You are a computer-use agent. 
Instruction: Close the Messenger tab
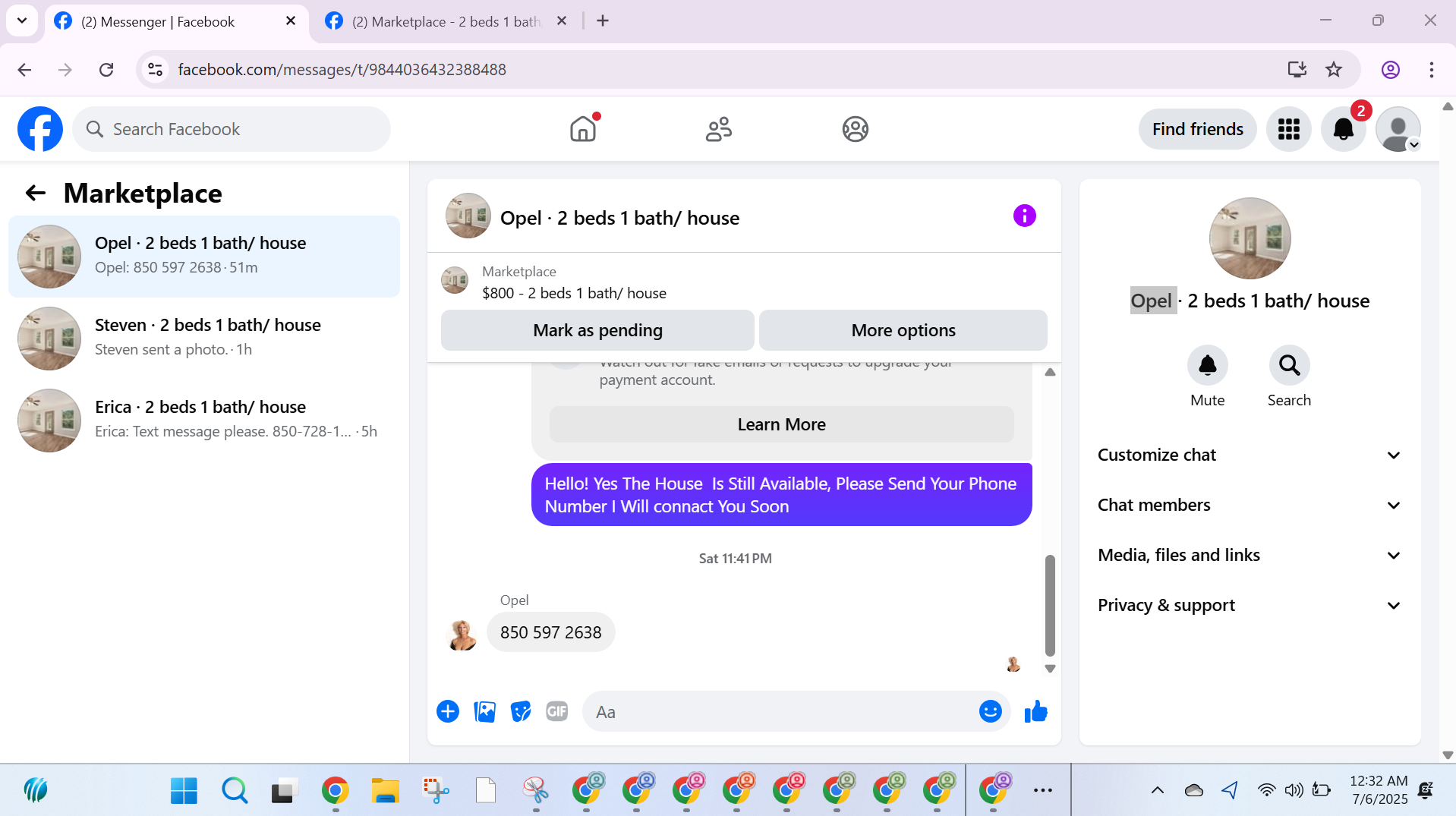click(x=291, y=21)
